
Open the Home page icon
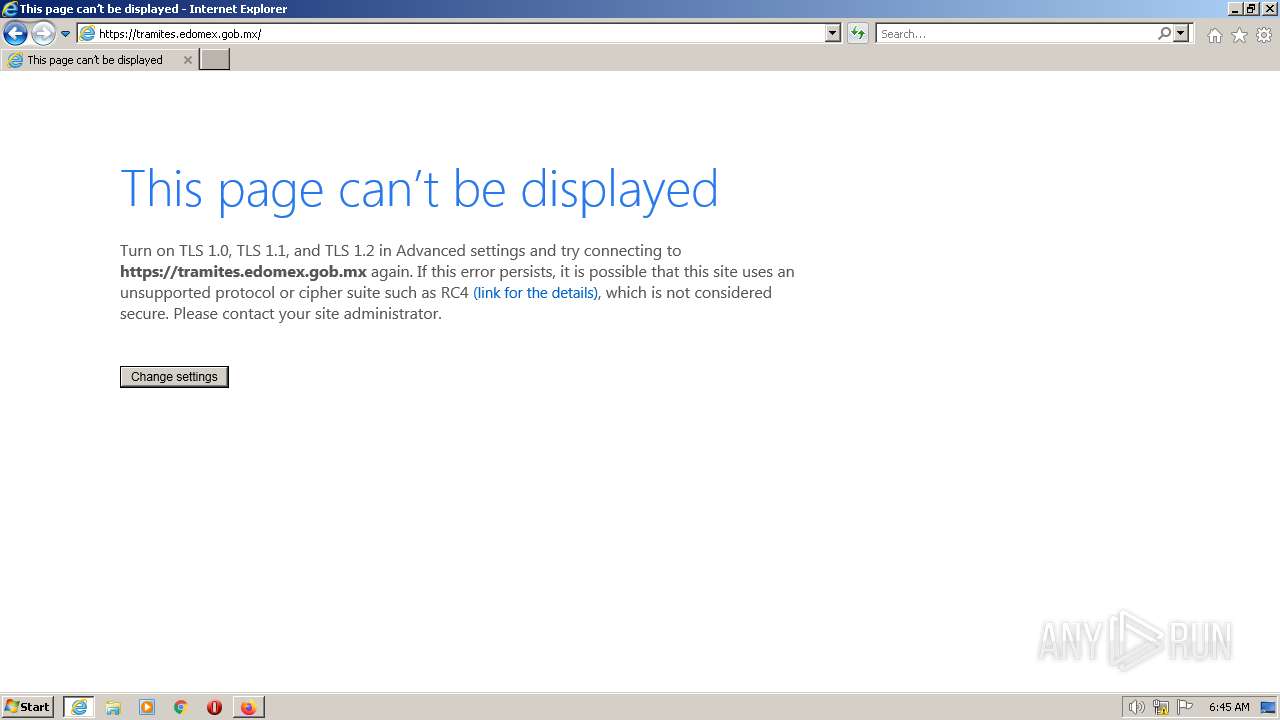1214,35
